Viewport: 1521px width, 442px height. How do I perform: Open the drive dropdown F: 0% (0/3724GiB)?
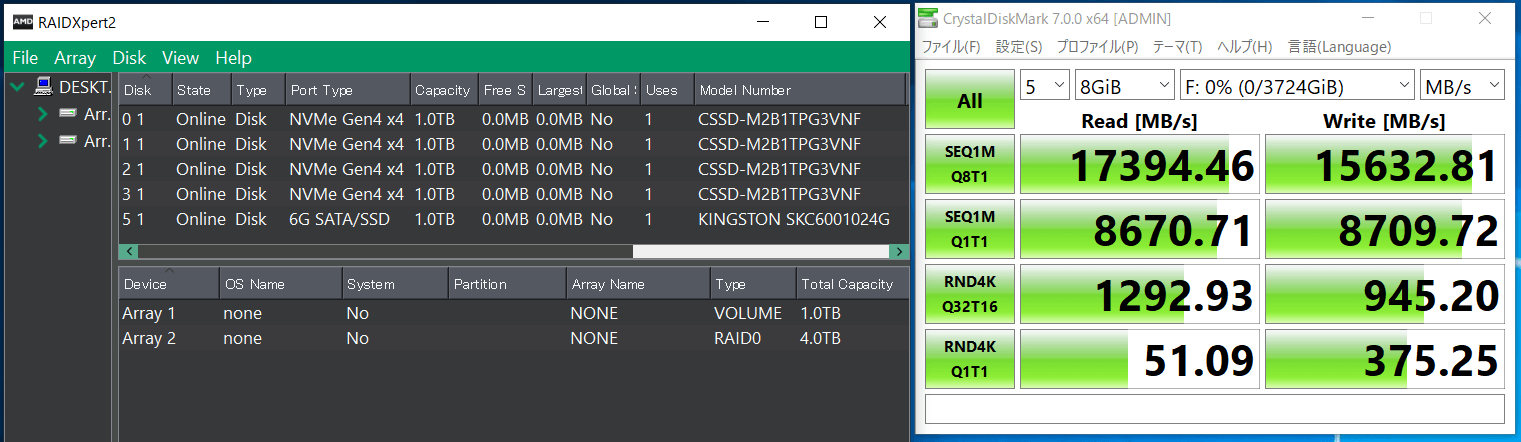click(x=1297, y=86)
